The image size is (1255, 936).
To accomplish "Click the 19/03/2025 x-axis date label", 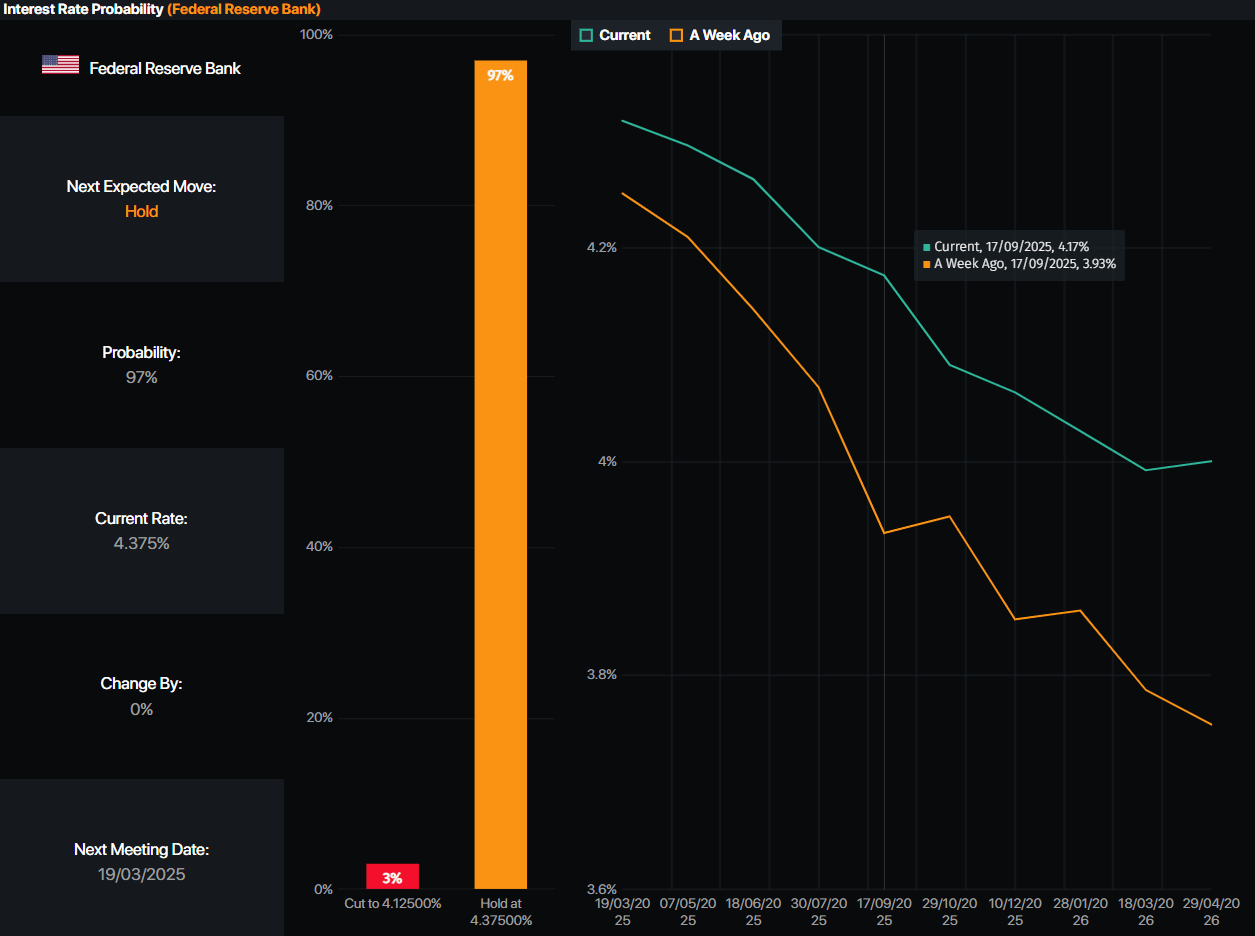I will tap(622, 911).
